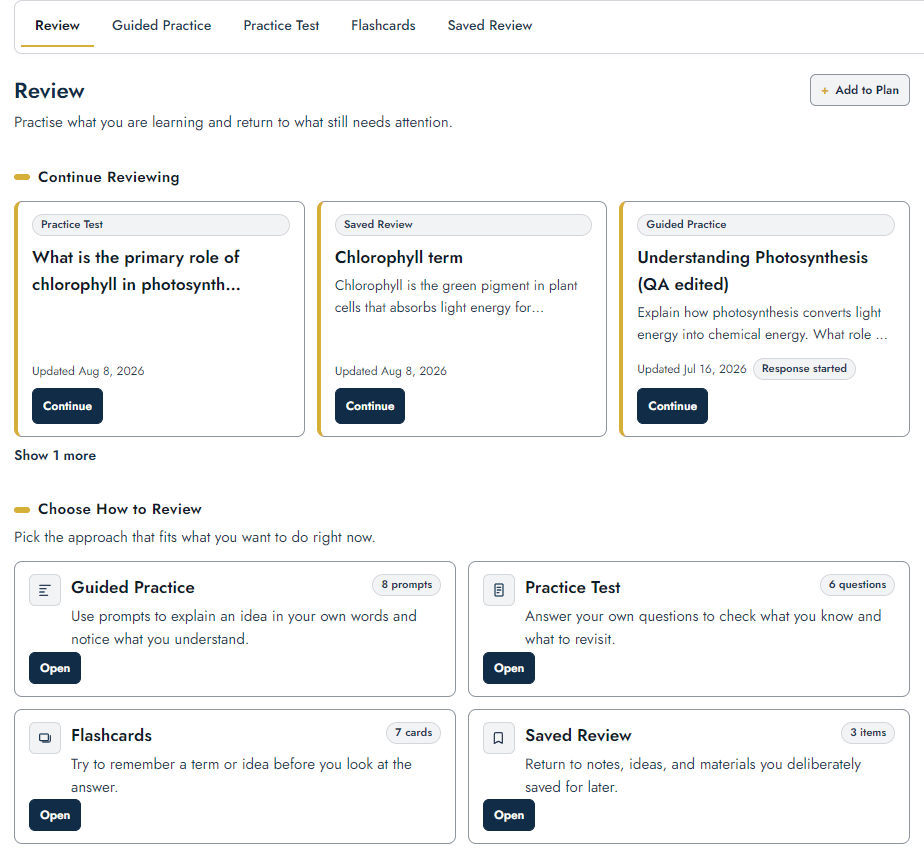
Task: Open the Guided Practice review option
Action: pyautogui.click(x=55, y=668)
